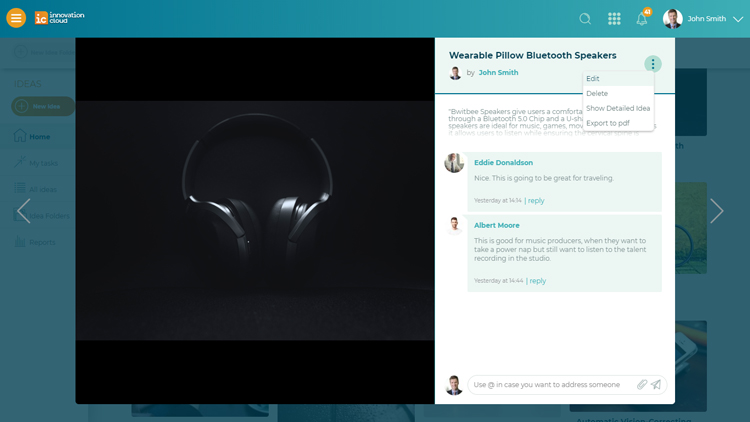Click the headphones idea image
The height and width of the screenshot is (422, 750).
tap(255, 221)
